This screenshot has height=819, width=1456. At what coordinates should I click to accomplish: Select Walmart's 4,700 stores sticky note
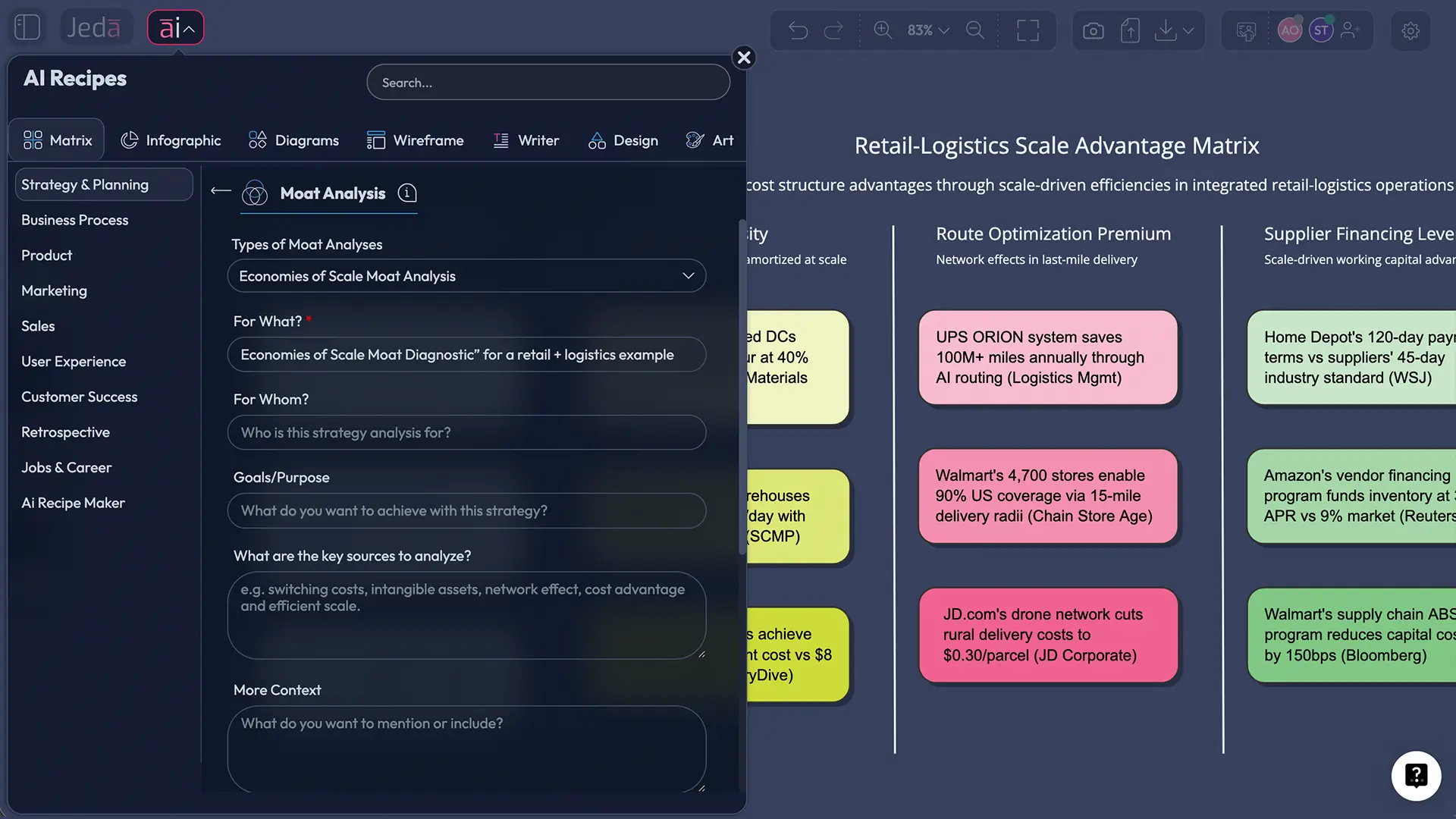click(x=1048, y=496)
